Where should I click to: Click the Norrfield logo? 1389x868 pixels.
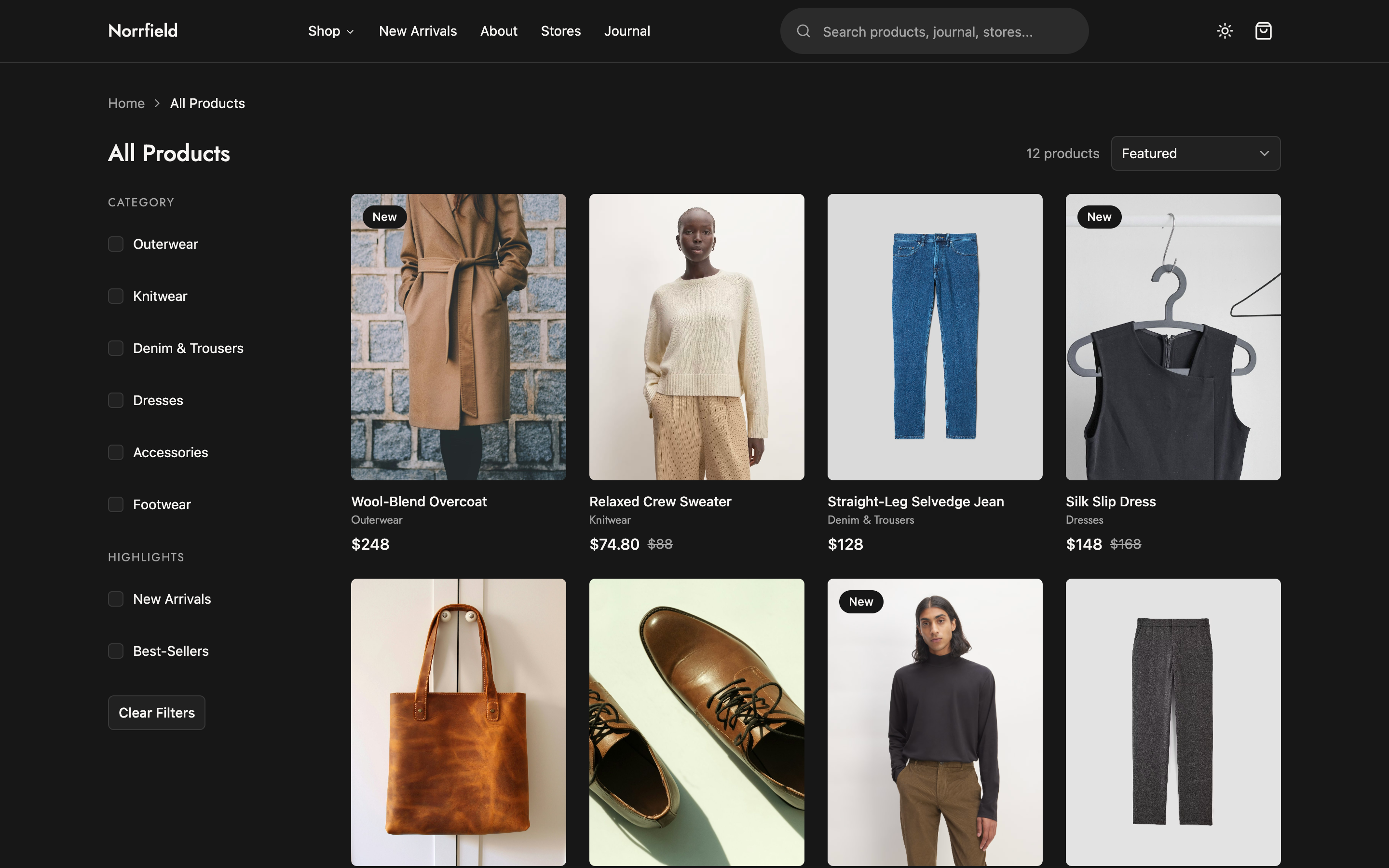[x=143, y=30]
